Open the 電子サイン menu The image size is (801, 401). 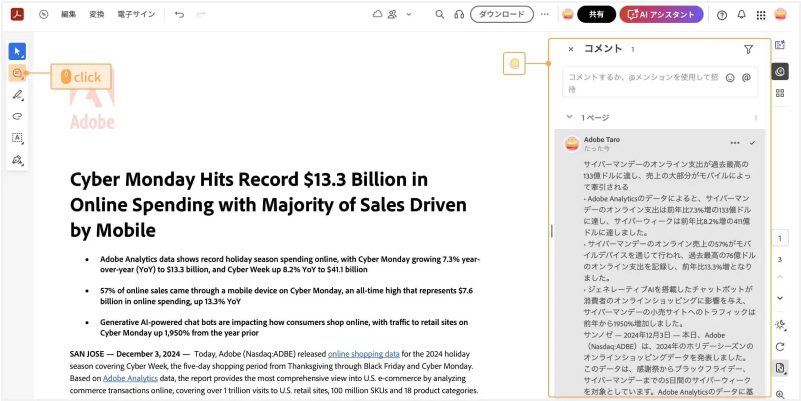coord(136,14)
